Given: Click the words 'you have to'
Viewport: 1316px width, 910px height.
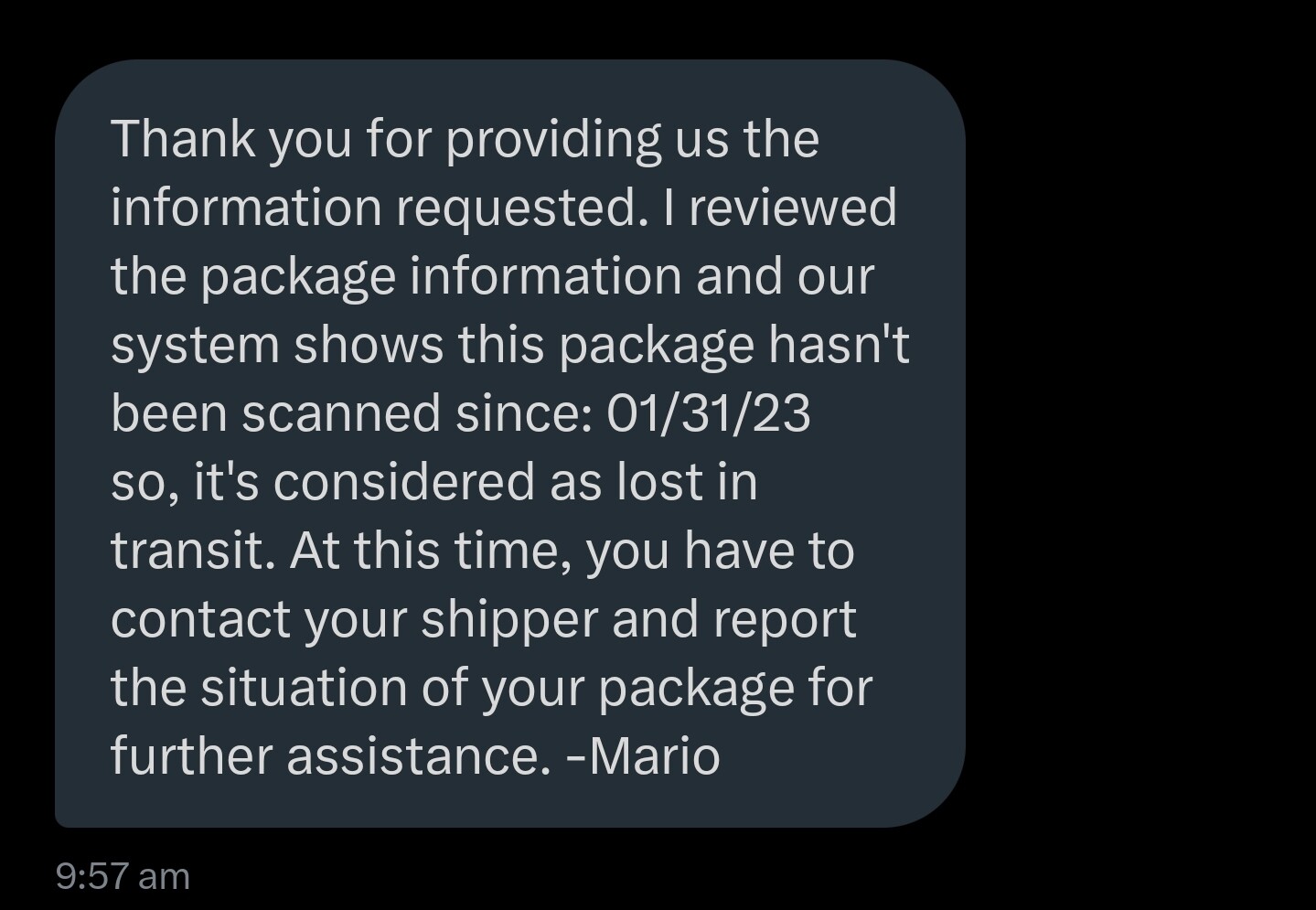Looking at the screenshot, I should click(720, 553).
